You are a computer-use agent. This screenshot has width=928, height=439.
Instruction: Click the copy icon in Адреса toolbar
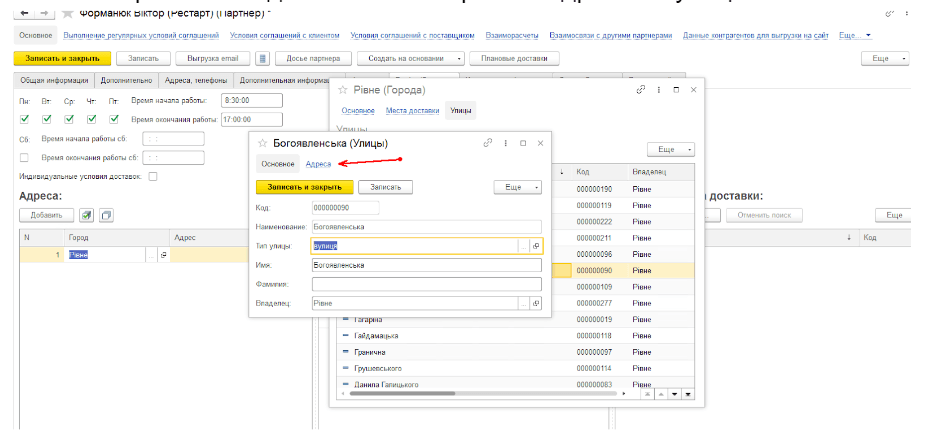(106, 215)
